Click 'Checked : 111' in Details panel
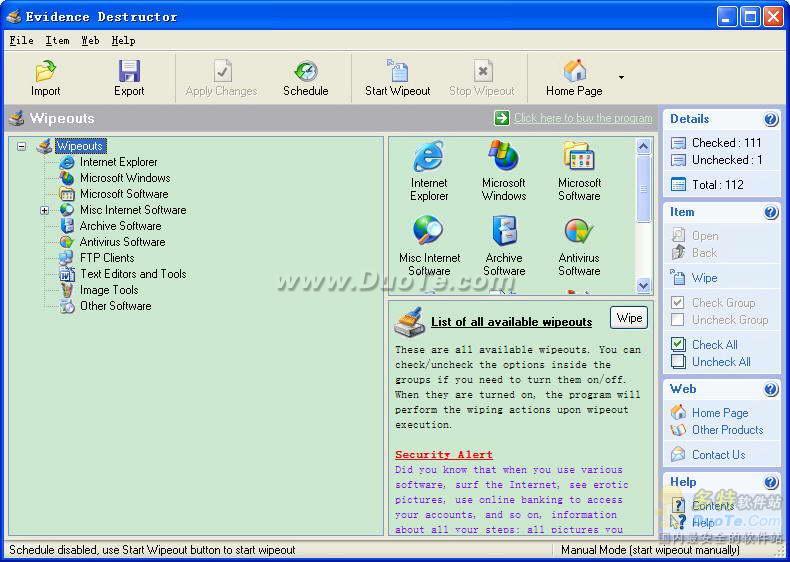 [x=726, y=143]
